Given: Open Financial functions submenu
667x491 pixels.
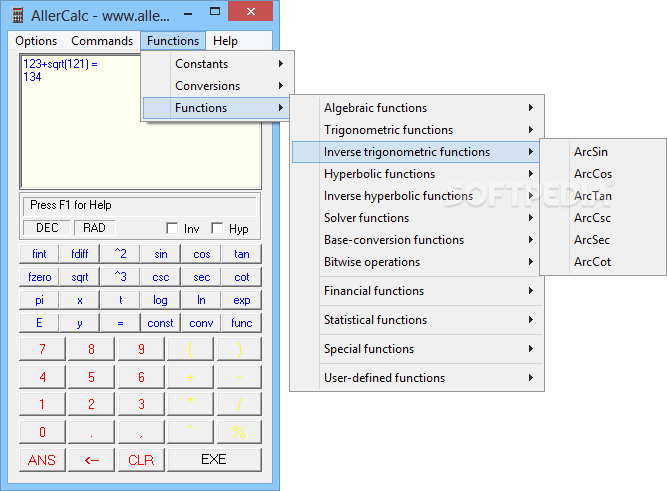Looking at the screenshot, I should tap(416, 291).
